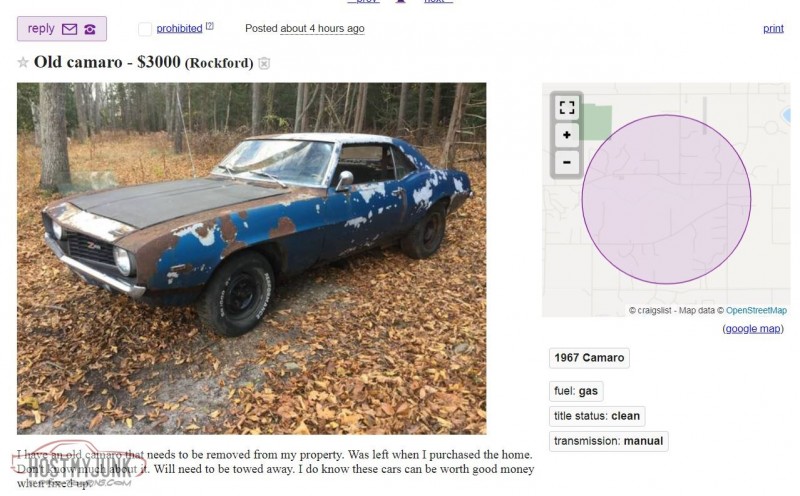Image resolution: width=800 pixels, height=496 pixels.
Task: Click the title status: clean attribute
Action: click(x=597, y=416)
